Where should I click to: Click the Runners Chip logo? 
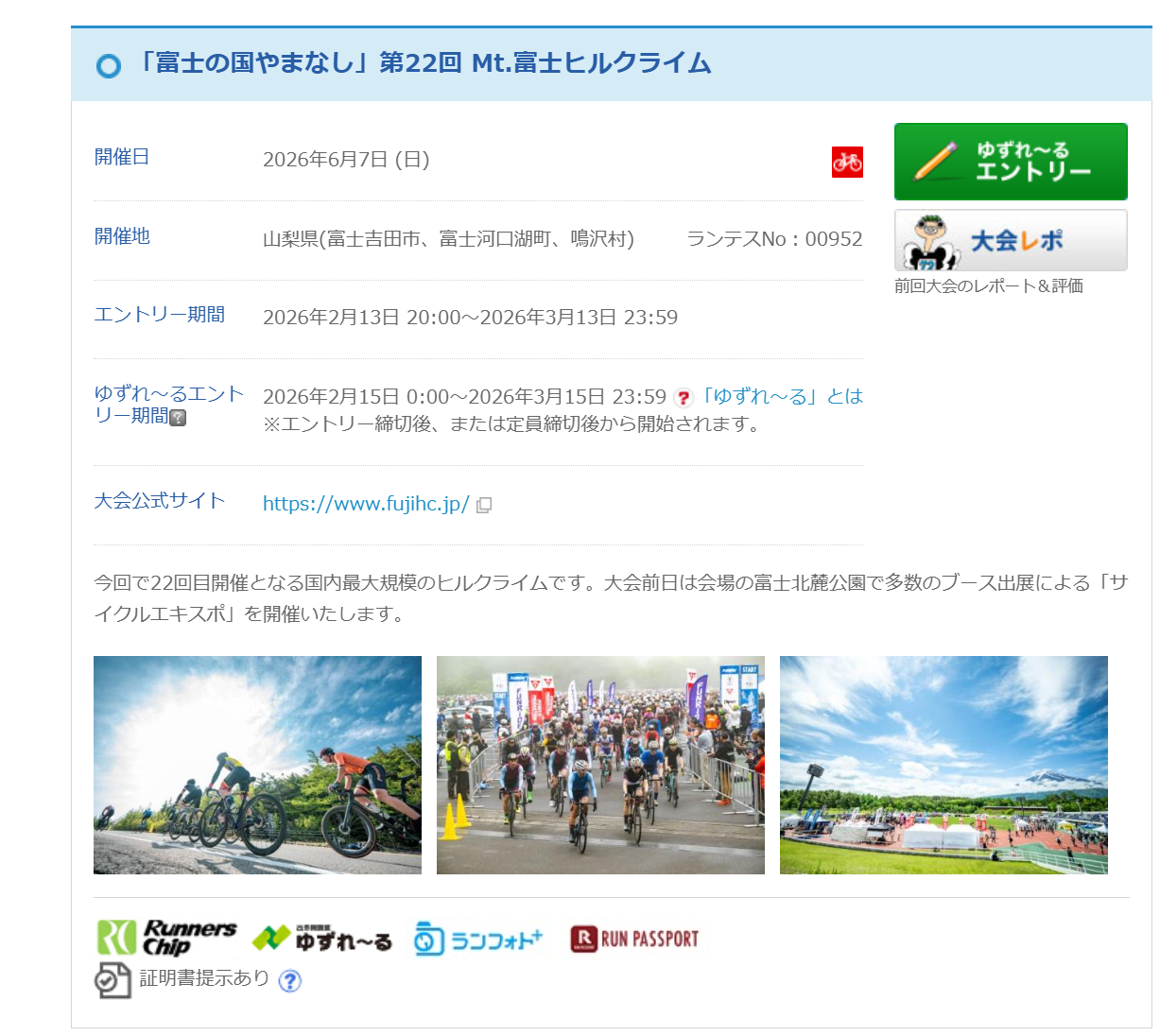click(x=166, y=938)
